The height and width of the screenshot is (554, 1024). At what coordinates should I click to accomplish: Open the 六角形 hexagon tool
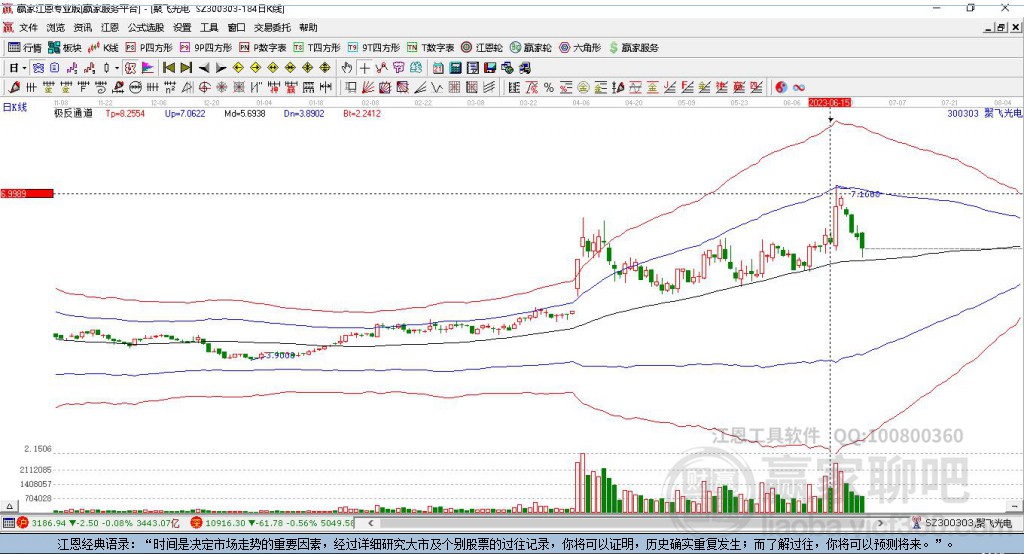[580, 48]
